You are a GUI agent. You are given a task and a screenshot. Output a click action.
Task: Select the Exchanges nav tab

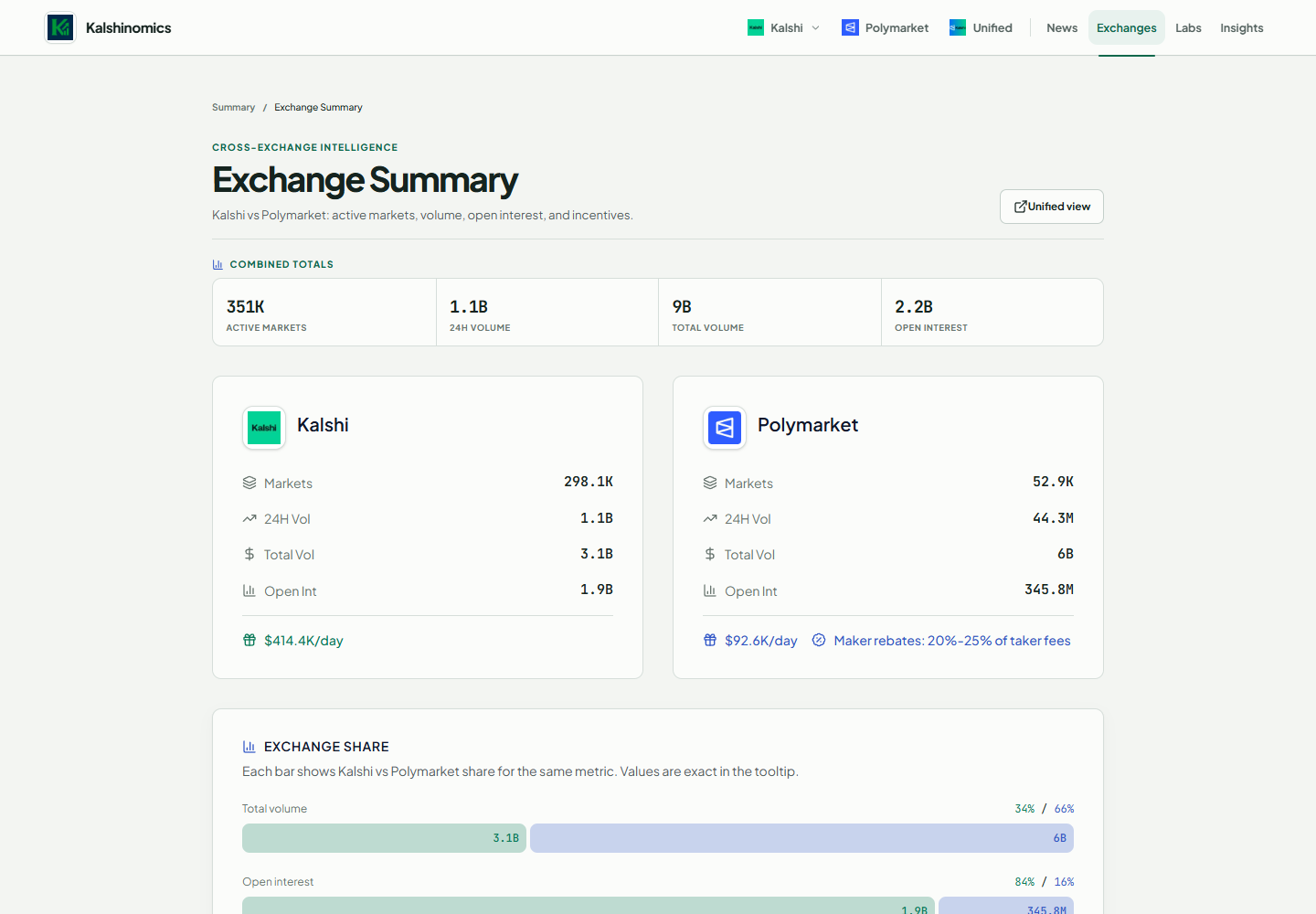1127,27
